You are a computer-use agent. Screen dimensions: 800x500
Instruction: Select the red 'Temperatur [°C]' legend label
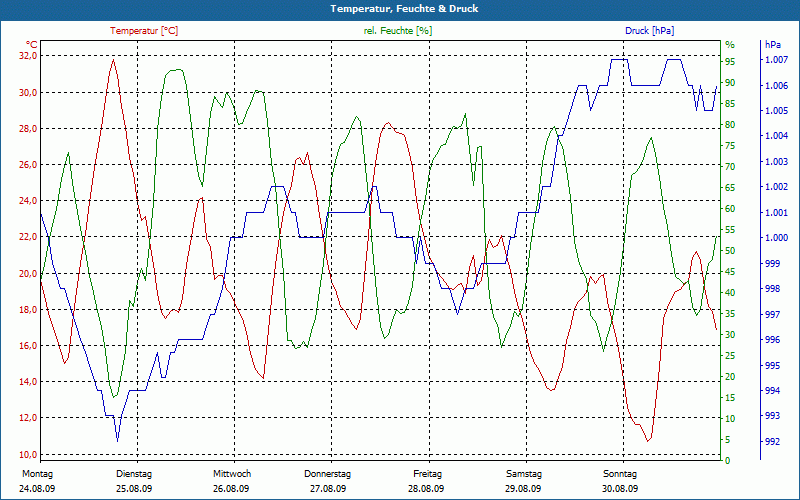click(x=144, y=31)
